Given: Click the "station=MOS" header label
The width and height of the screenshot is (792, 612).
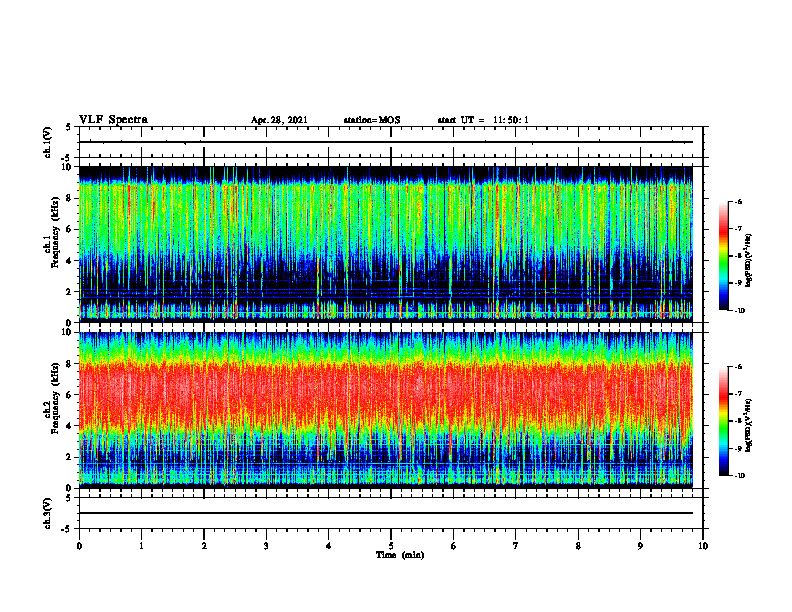Looking at the screenshot, I should (372, 120).
